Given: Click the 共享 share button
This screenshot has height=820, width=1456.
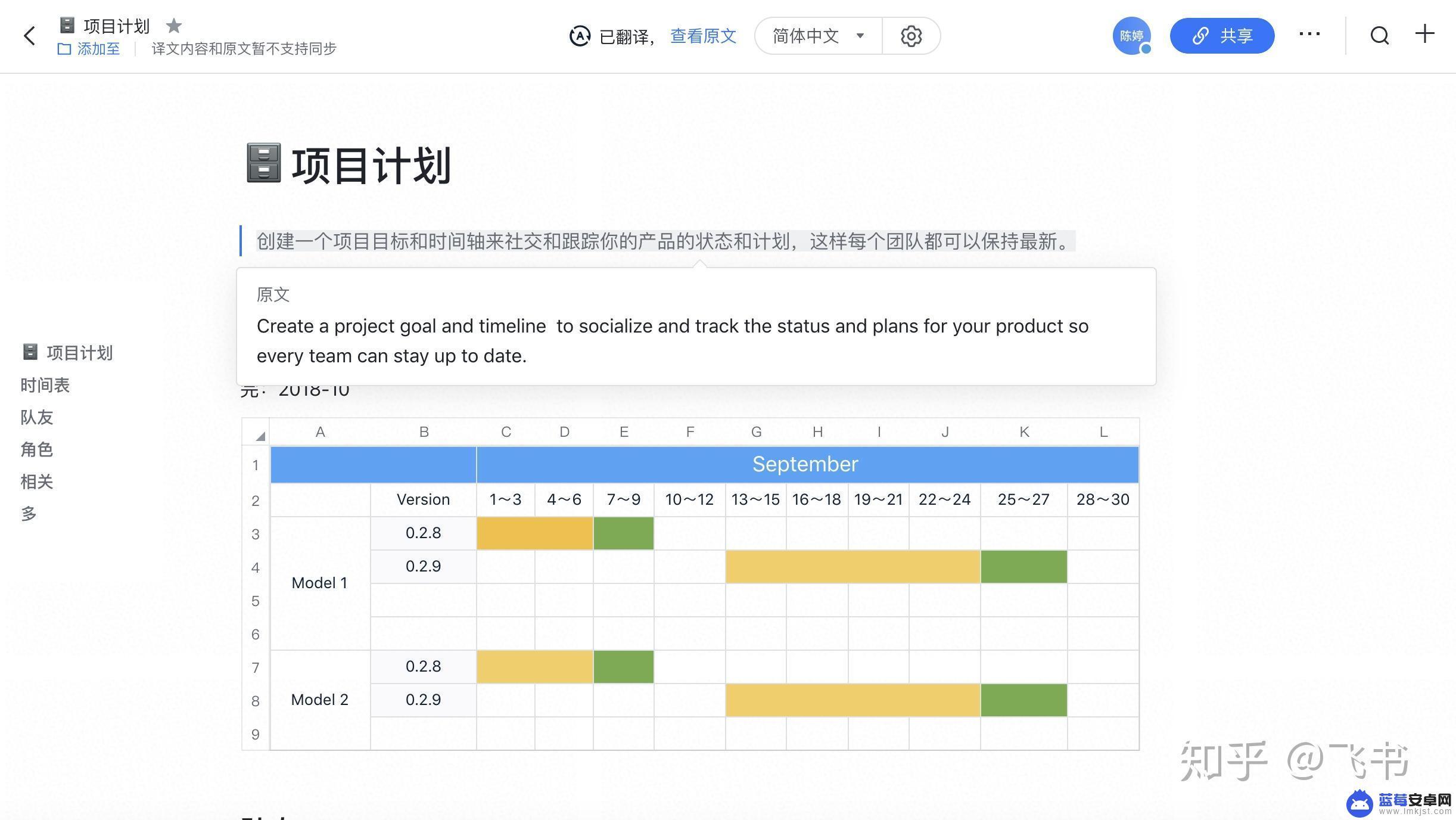Looking at the screenshot, I should (x=1222, y=36).
